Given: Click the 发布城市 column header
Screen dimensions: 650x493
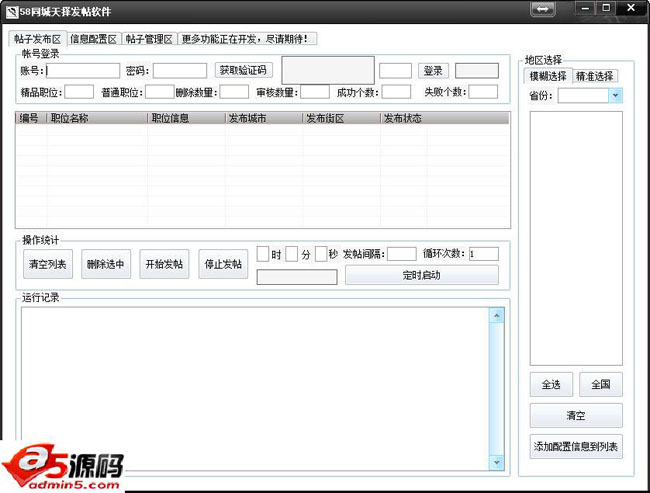Looking at the screenshot, I should (264, 118).
